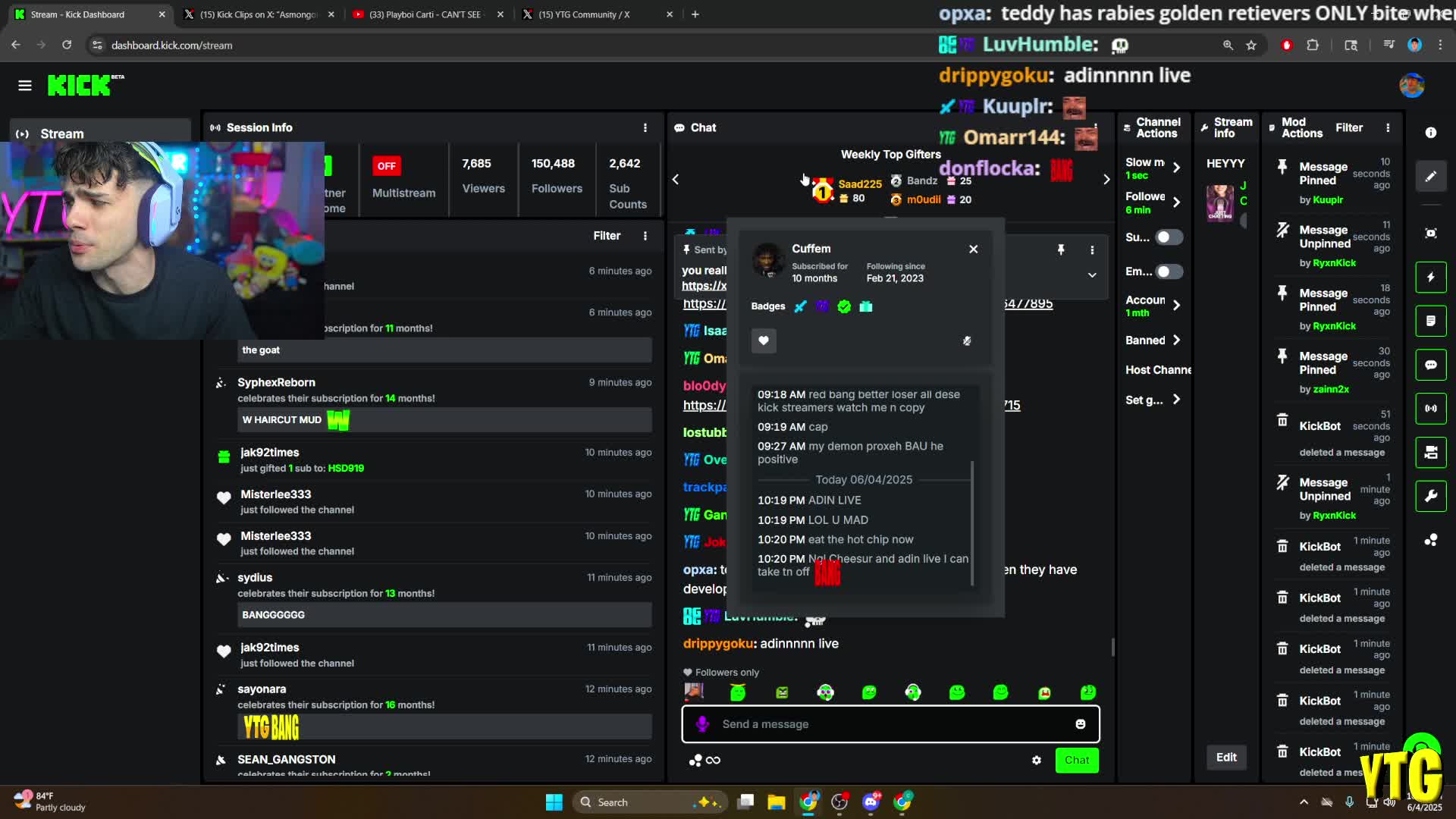Show previous weekly top gifters
The image size is (1456, 819).
tap(676, 180)
